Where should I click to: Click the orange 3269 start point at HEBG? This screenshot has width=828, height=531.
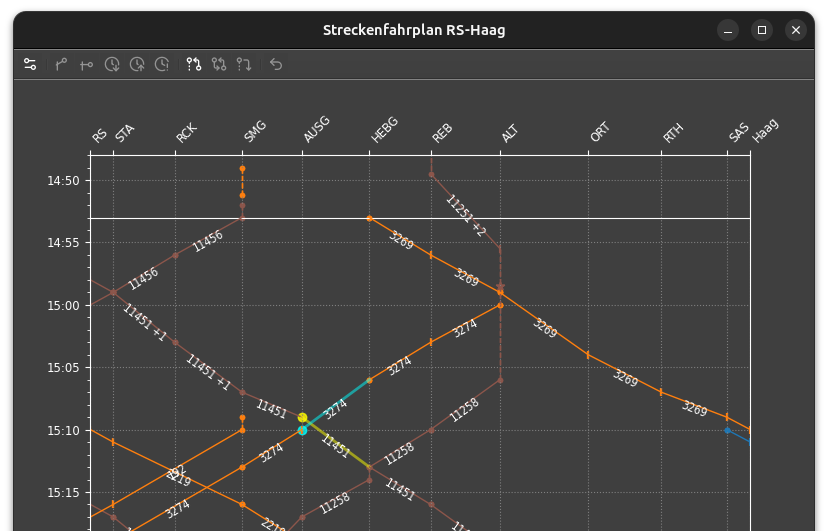[x=370, y=218]
